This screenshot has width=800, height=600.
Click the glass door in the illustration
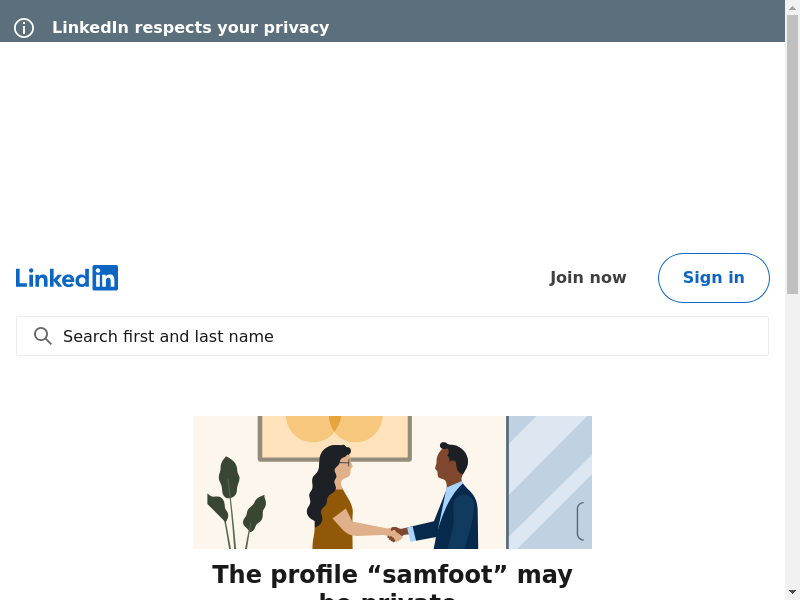tap(550, 482)
